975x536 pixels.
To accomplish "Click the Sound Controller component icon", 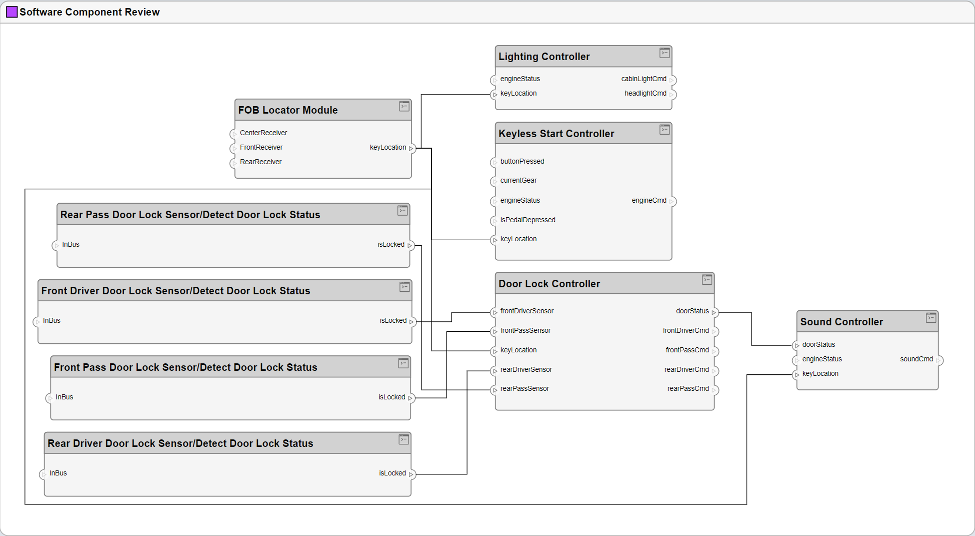I will 931,318.
